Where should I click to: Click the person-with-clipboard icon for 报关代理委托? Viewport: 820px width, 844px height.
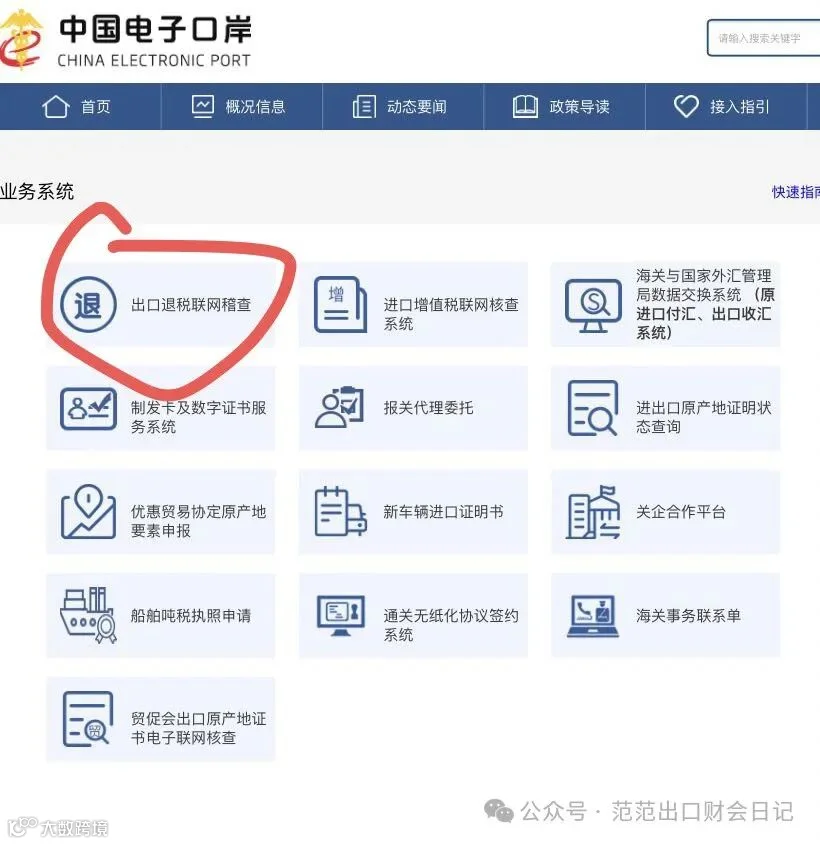click(x=339, y=407)
